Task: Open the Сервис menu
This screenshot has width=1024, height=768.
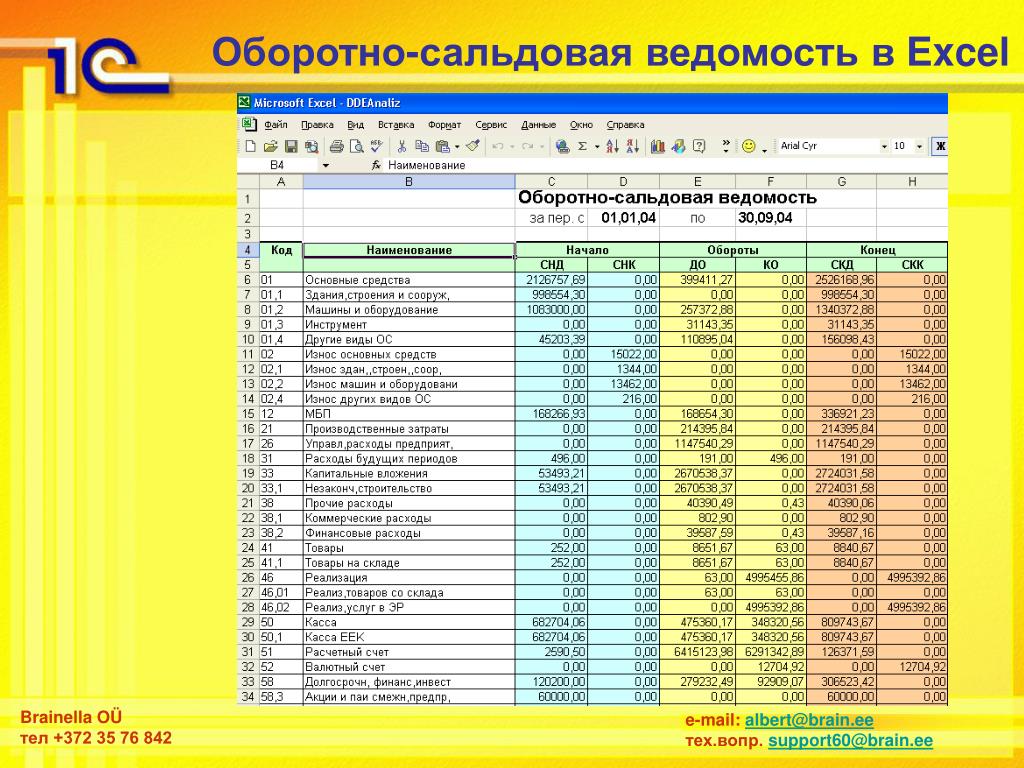Action: (x=491, y=125)
